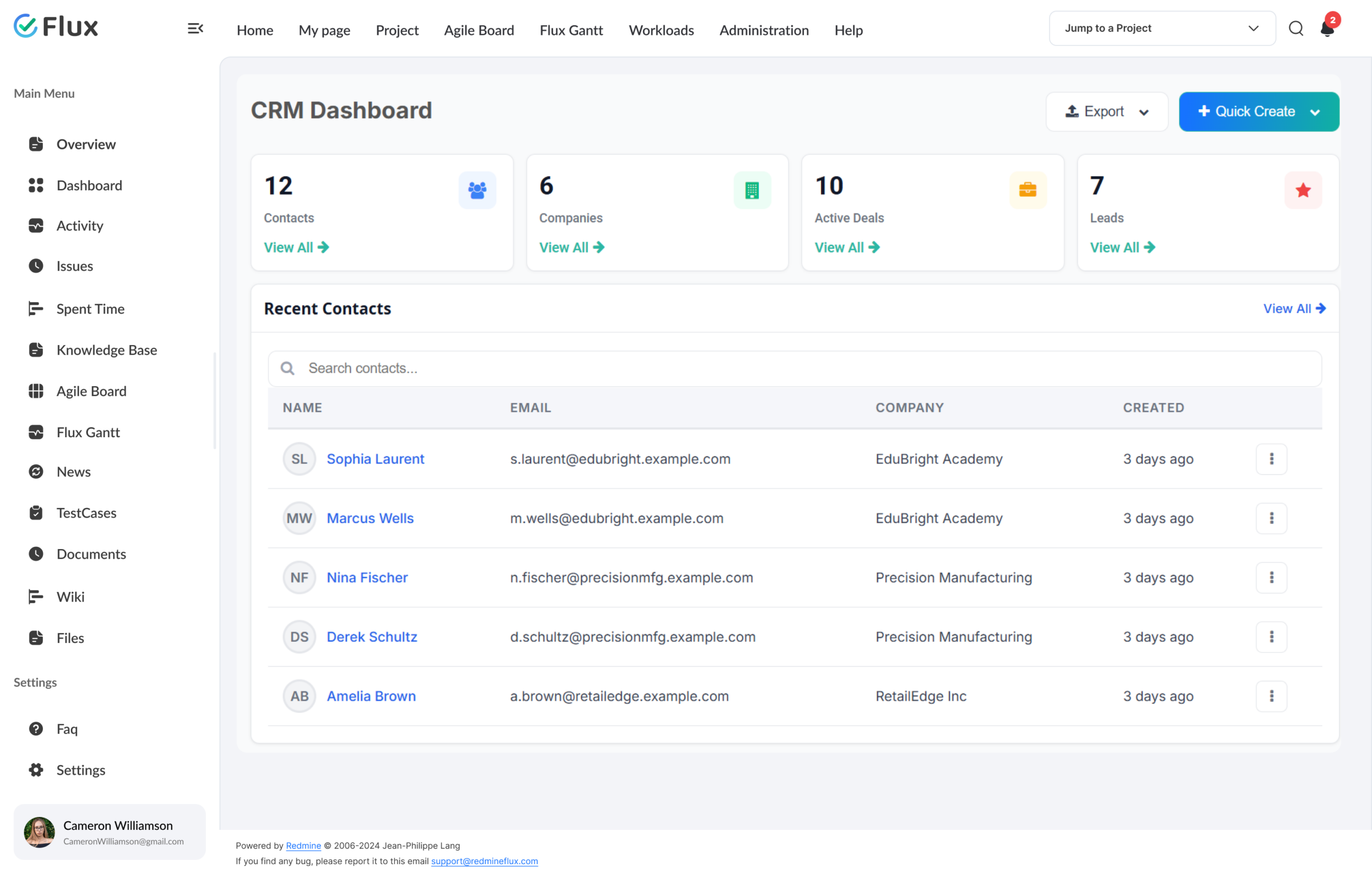
Task: Open the Home menu
Action: click(255, 30)
